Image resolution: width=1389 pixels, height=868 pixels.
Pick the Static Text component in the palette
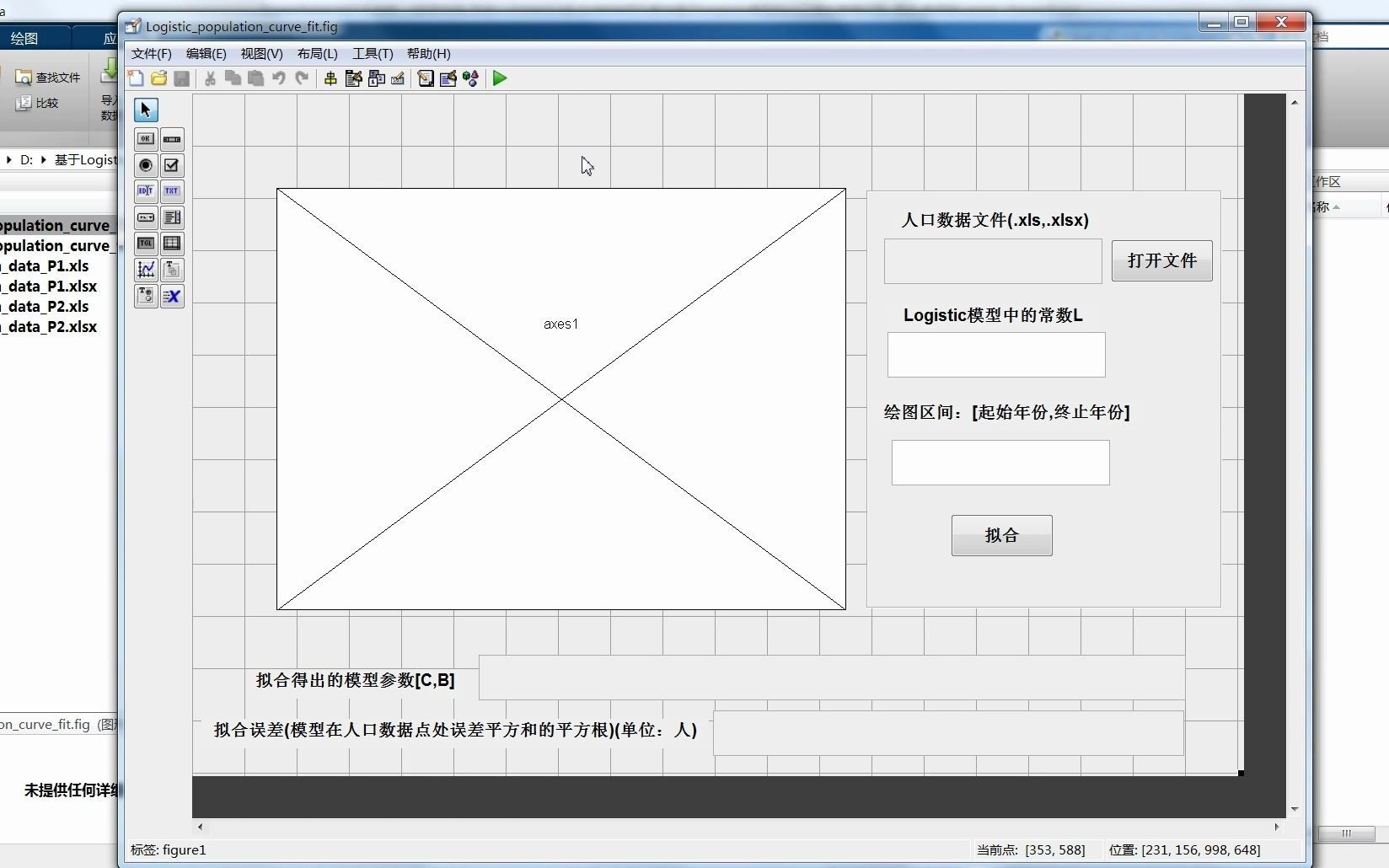click(172, 191)
